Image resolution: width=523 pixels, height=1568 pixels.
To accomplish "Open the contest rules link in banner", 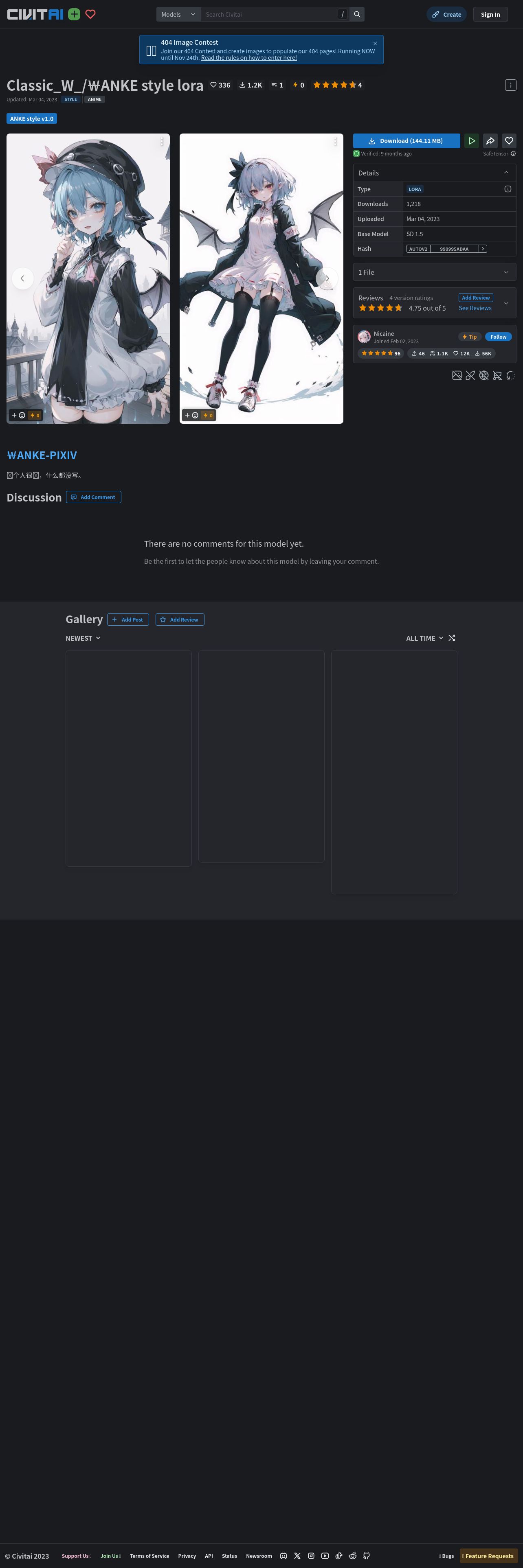I will (x=249, y=58).
